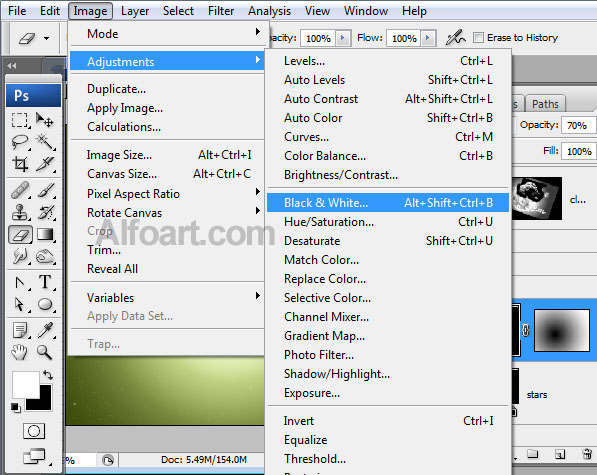Viewport: 597px width, 475px height.
Task: Choose Desaturate command
Action: [x=388, y=241]
